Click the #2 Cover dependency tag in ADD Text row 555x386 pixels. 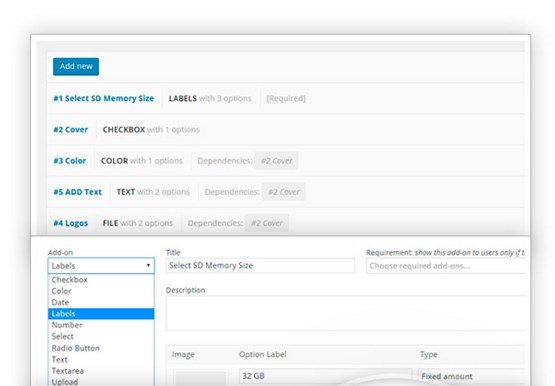(x=284, y=192)
